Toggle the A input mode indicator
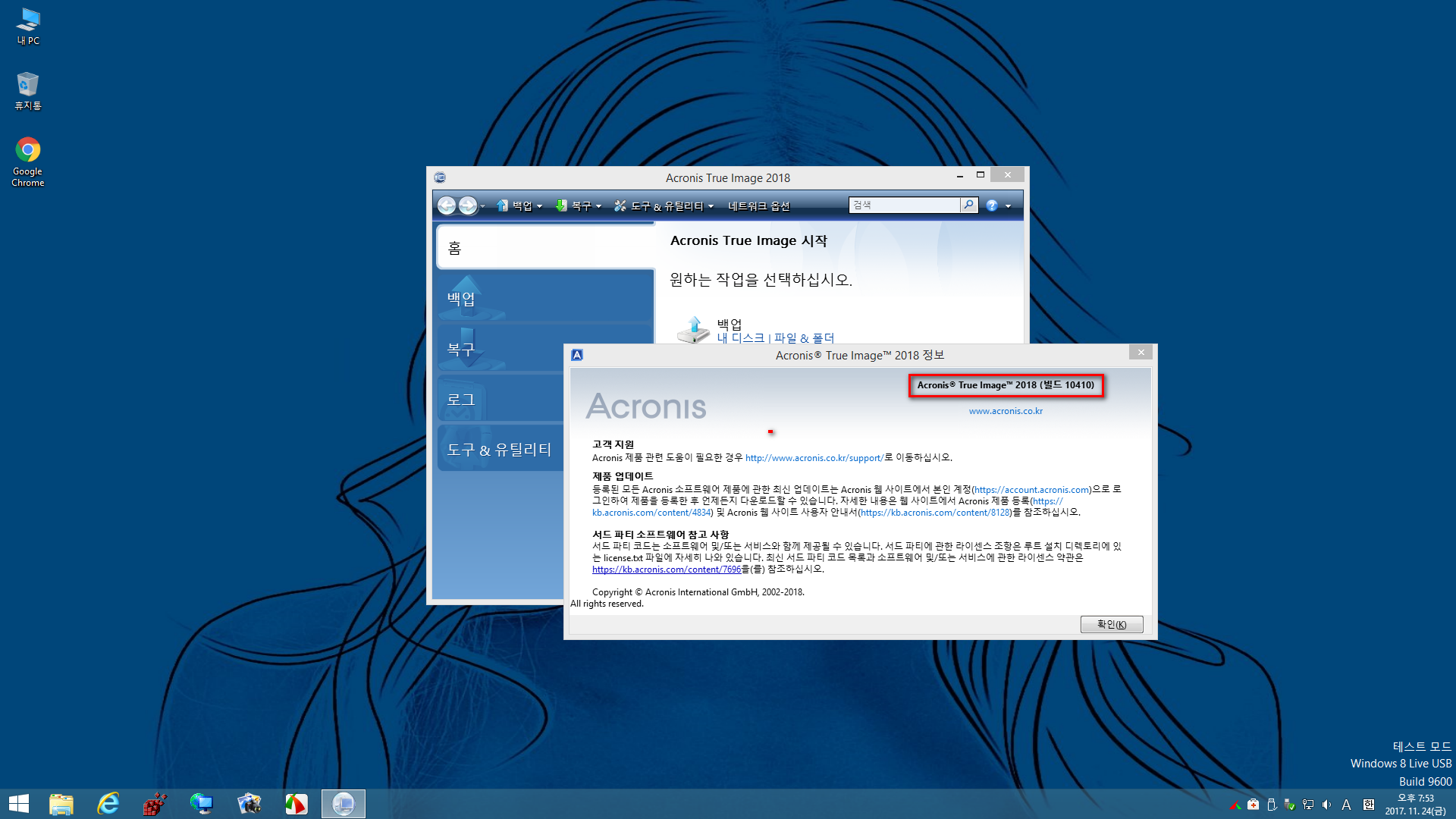The height and width of the screenshot is (819, 1456). click(1347, 805)
